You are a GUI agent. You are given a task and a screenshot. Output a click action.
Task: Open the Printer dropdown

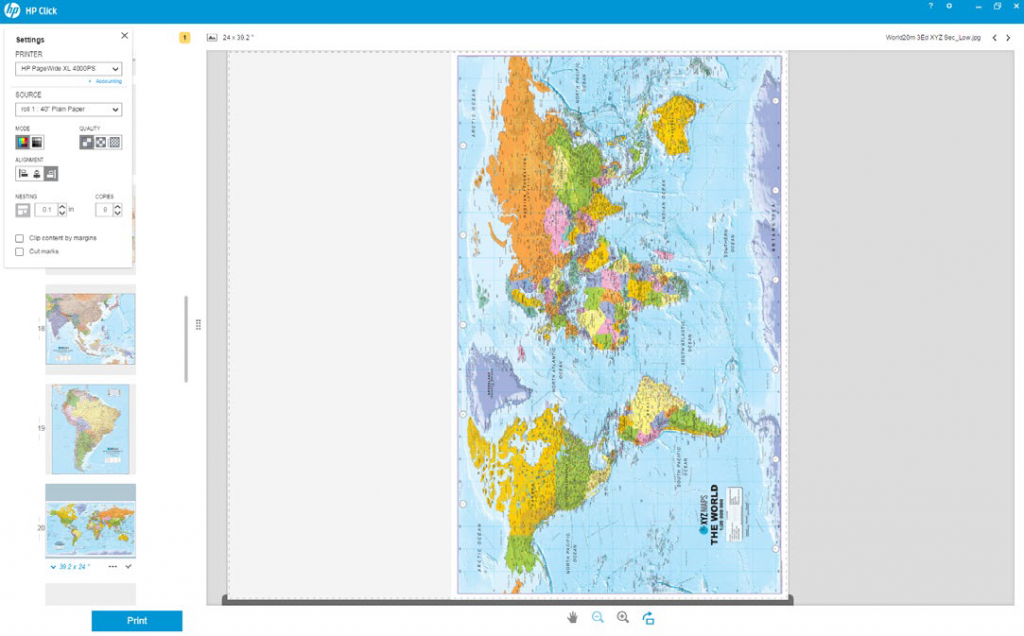coord(69,69)
